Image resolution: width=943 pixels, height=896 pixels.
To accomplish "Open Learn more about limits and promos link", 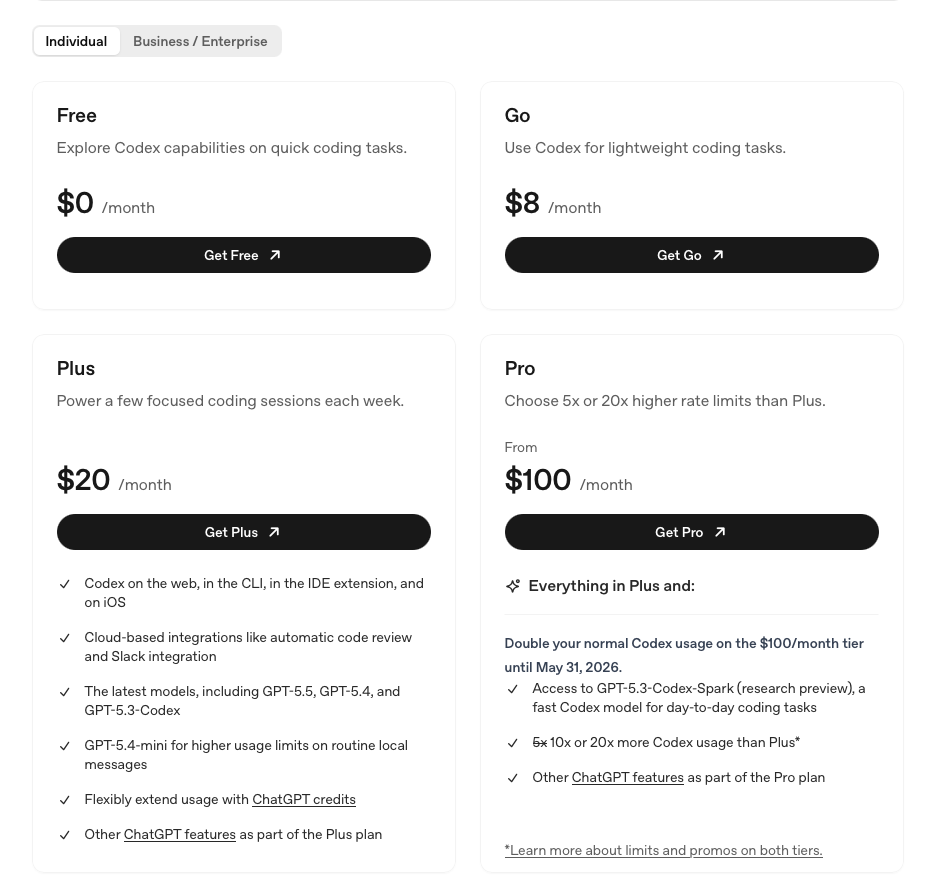I will click(663, 850).
